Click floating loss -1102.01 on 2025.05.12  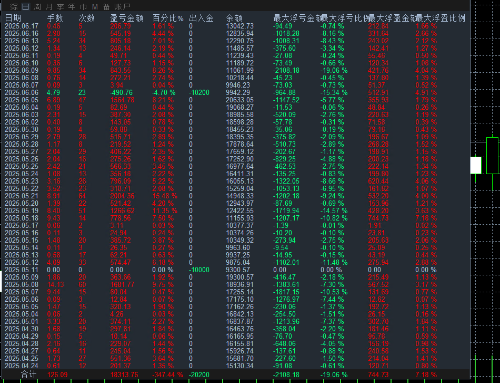[x=286, y=262]
